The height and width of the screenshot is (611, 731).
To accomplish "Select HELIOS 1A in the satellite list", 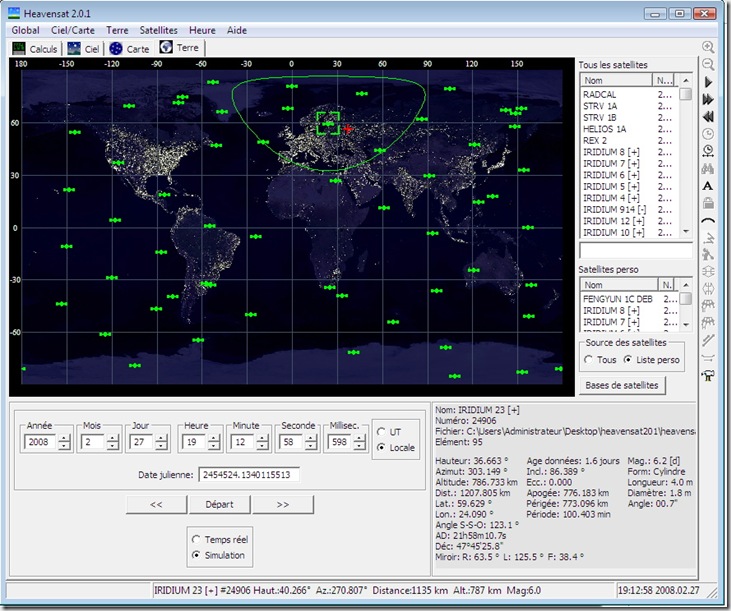I will point(627,129).
